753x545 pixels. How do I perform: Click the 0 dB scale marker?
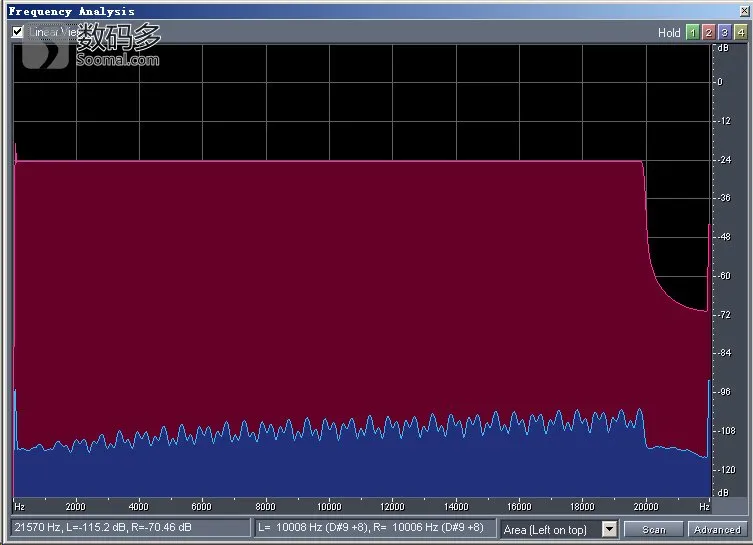coord(720,82)
